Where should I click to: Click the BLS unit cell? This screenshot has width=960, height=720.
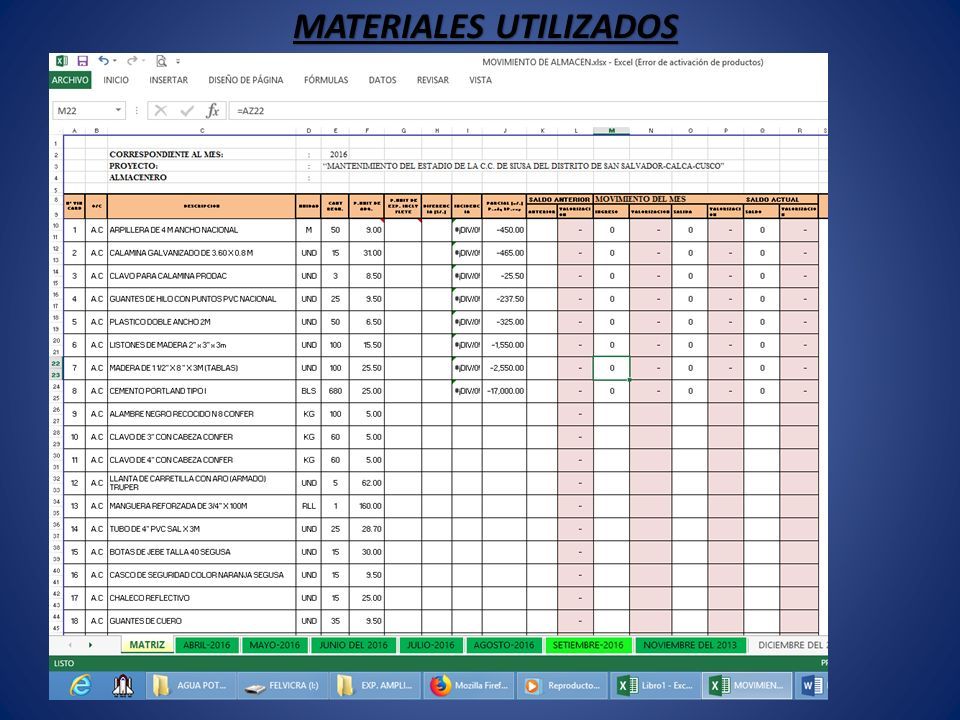[309, 391]
